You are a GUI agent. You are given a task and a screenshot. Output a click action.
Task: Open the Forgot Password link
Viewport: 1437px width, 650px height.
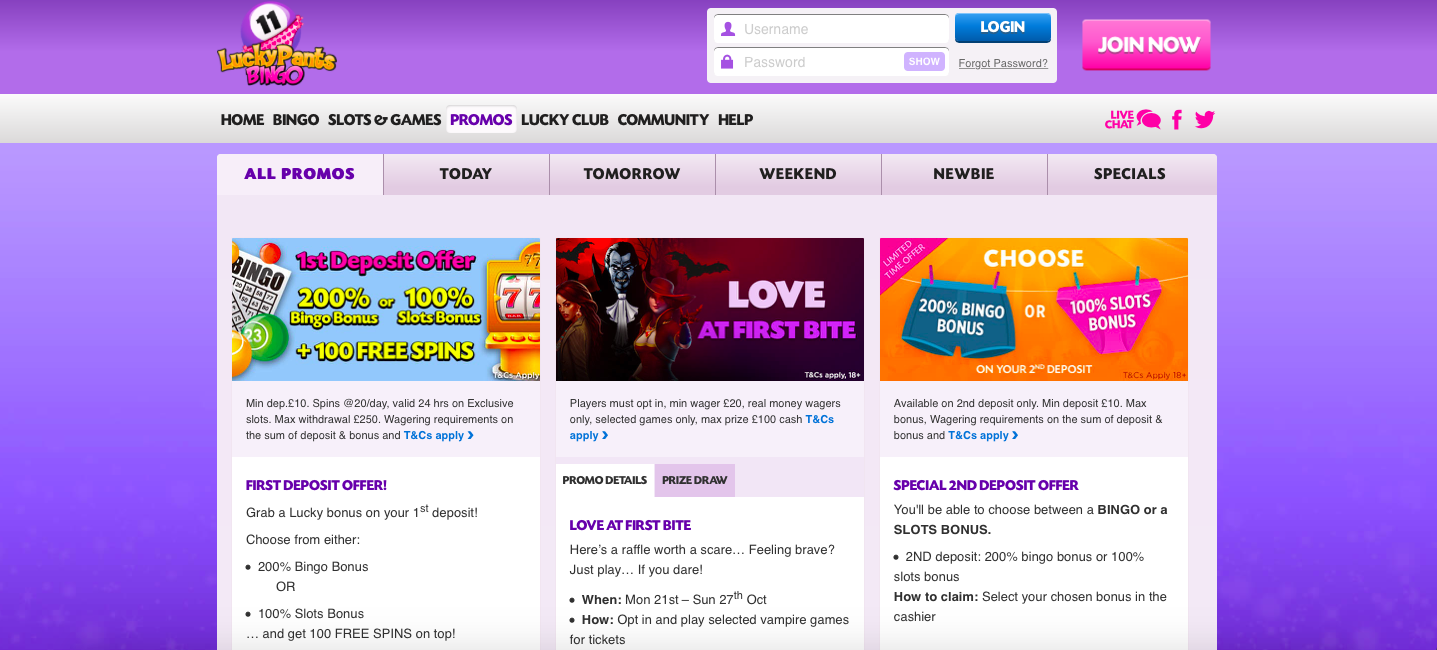pos(1003,63)
